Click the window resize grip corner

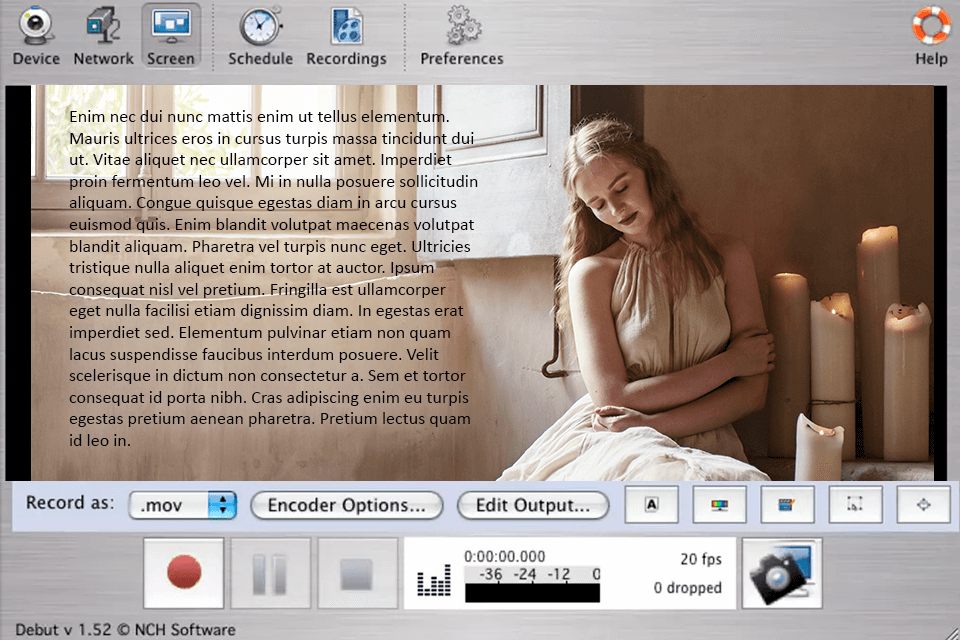tap(951, 632)
